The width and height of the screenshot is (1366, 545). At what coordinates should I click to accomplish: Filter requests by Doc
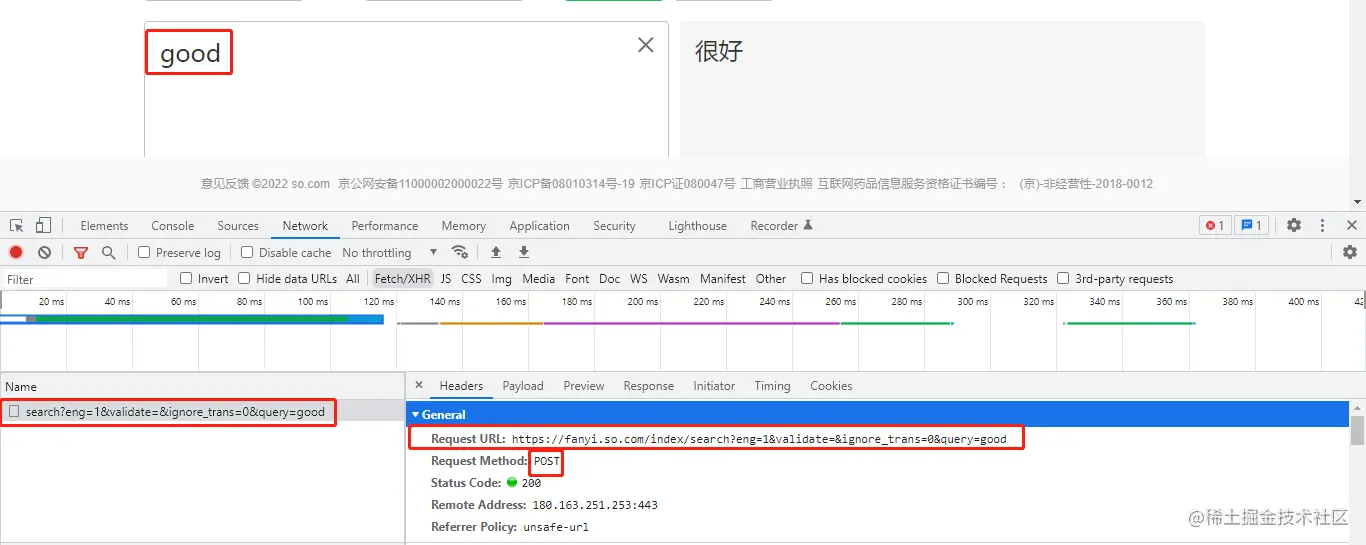point(610,279)
